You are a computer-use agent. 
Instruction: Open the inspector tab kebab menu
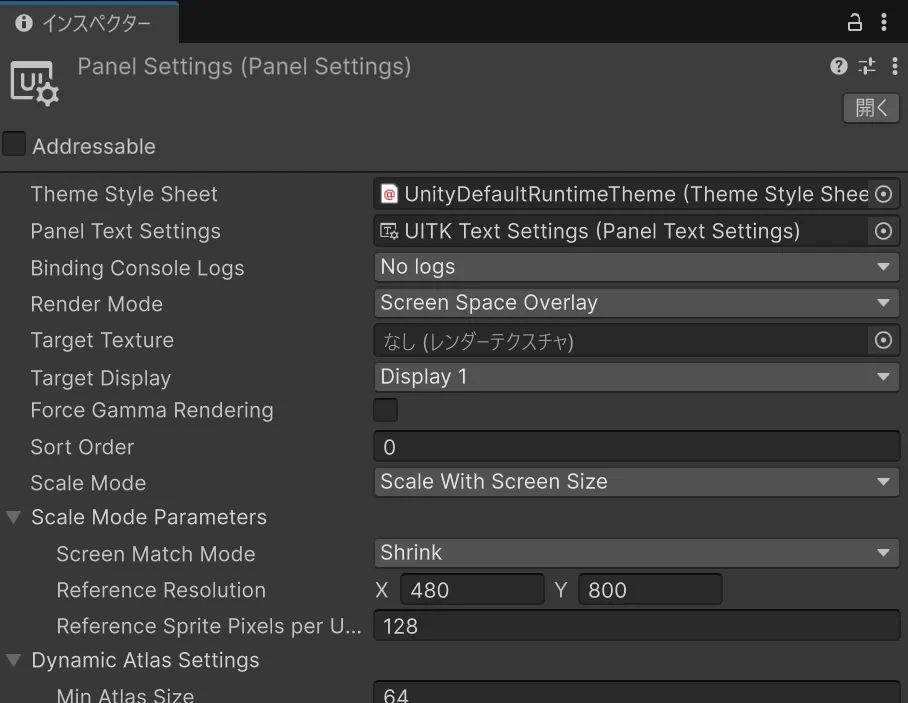tap(884, 22)
